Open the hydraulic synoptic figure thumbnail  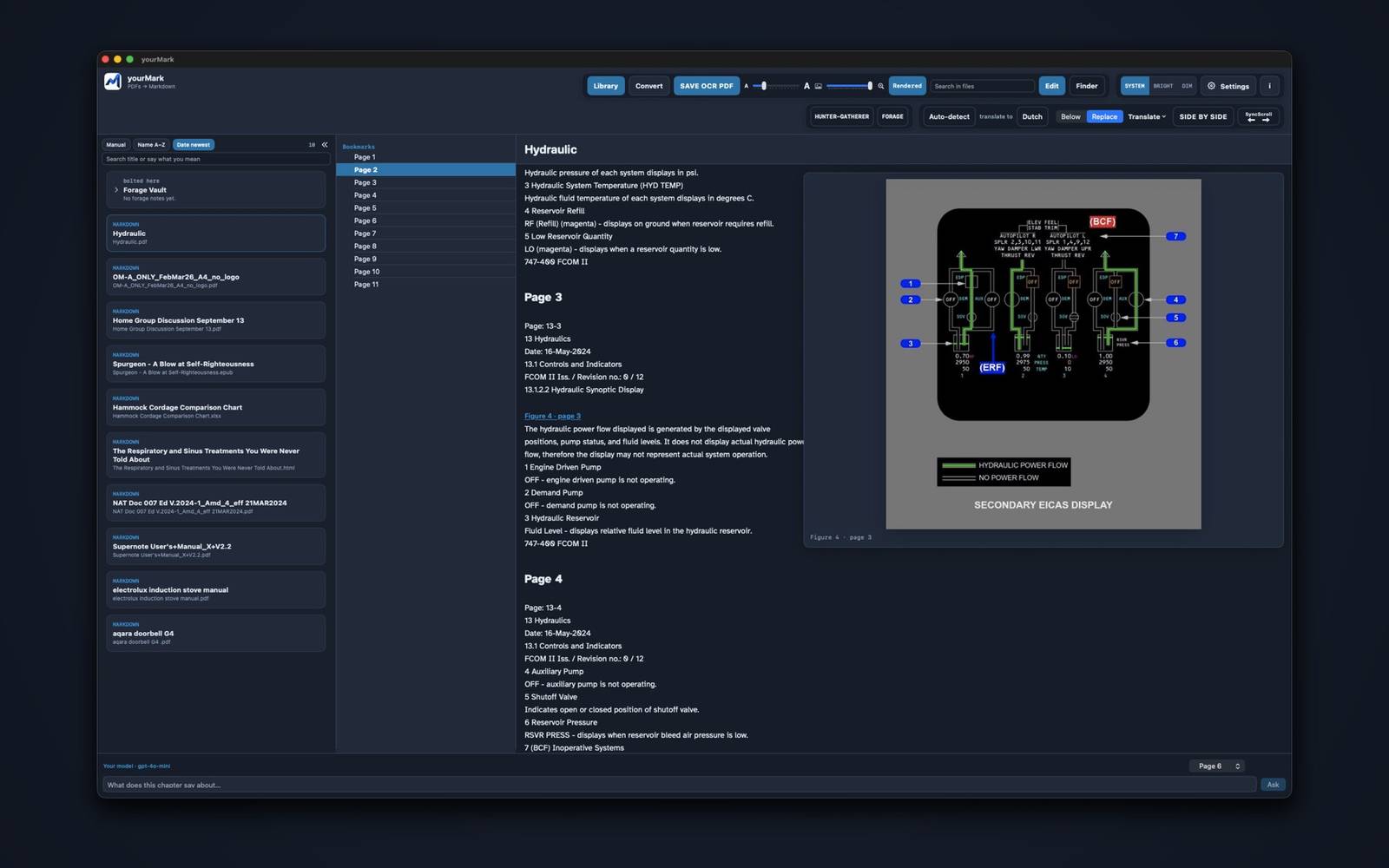coord(1043,354)
